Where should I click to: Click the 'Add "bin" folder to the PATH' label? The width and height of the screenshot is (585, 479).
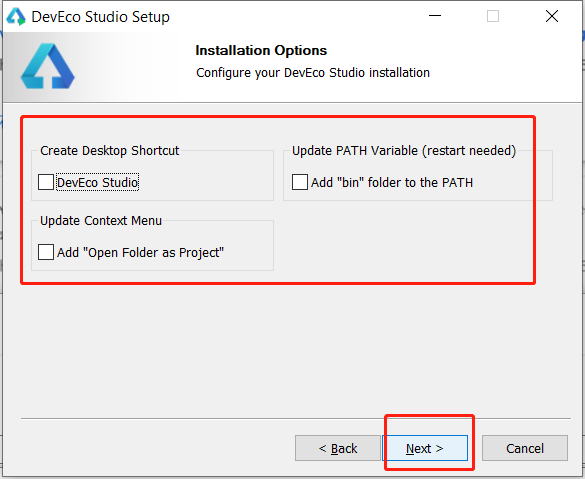392,182
